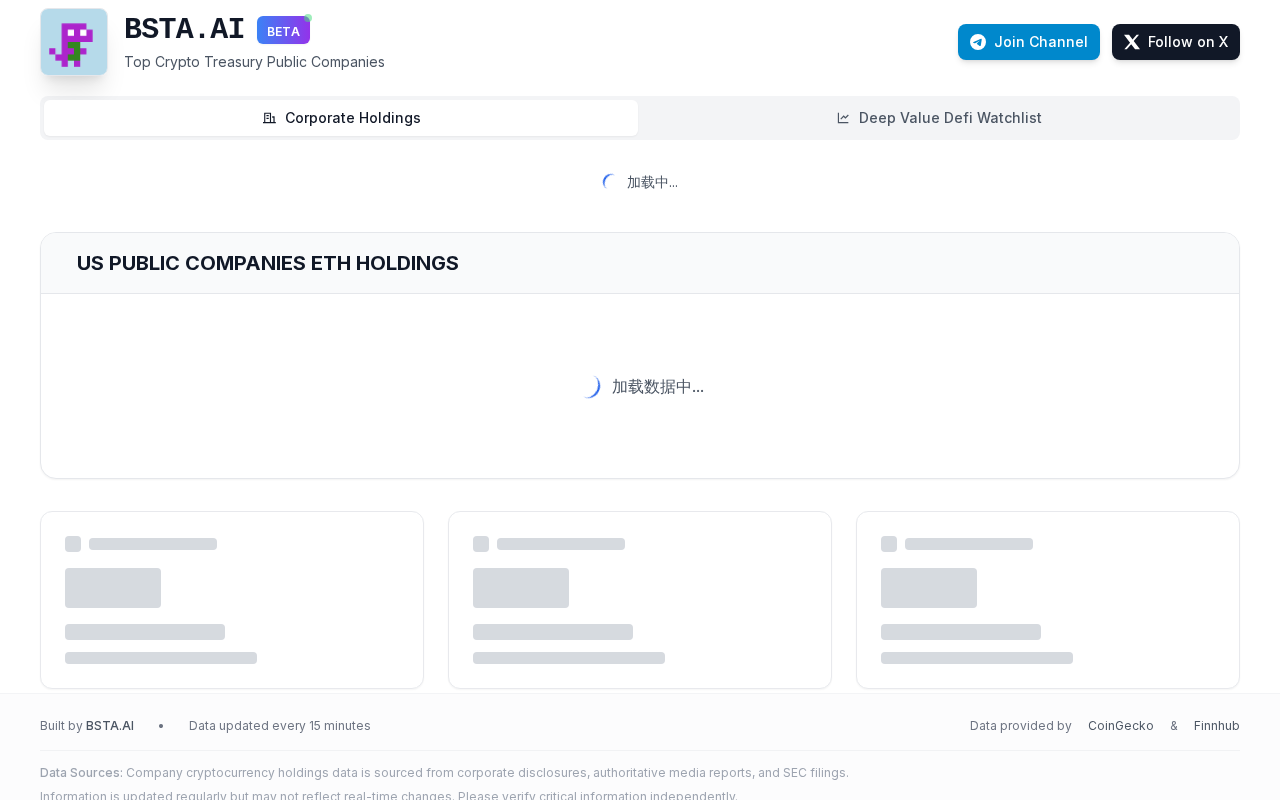Image resolution: width=1280 pixels, height=800 pixels.
Task: Click the BSTA.AI site title text
Action: (184, 30)
